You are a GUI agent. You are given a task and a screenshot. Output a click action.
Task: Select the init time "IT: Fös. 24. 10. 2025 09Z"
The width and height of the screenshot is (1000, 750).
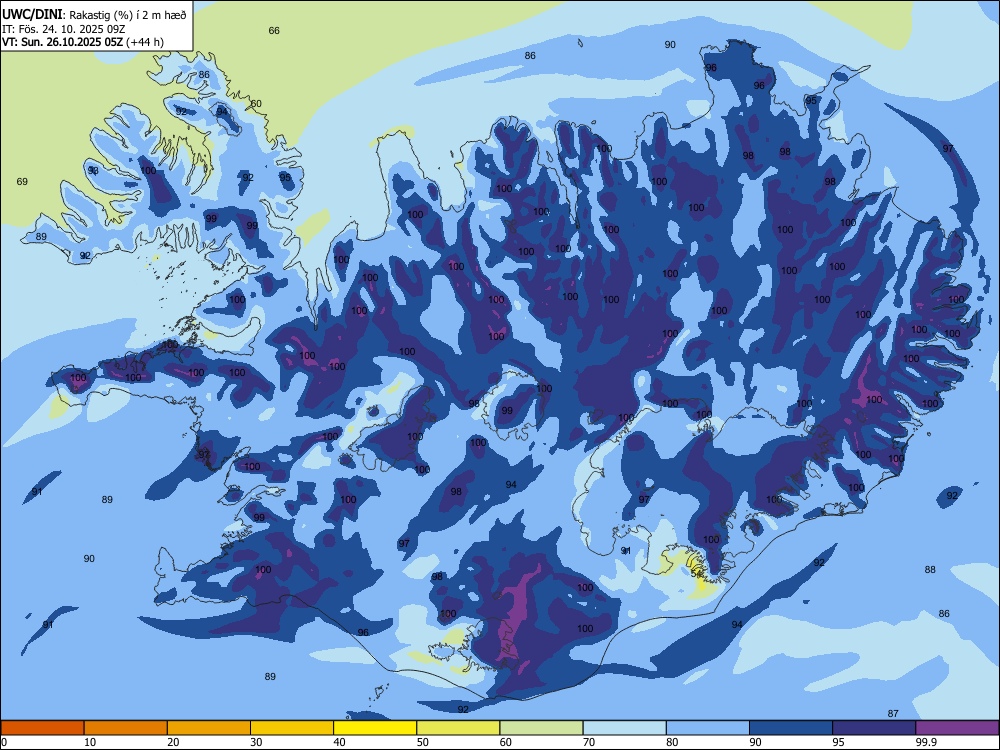(63, 29)
